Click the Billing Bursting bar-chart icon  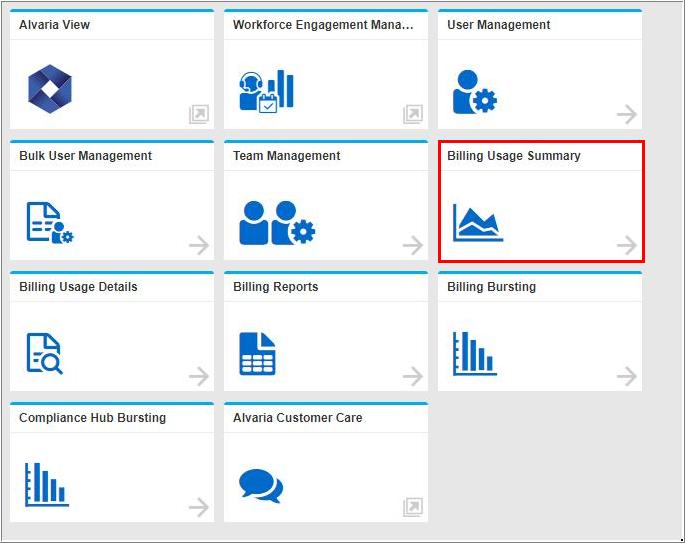pyautogui.click(x=474, y=354)
